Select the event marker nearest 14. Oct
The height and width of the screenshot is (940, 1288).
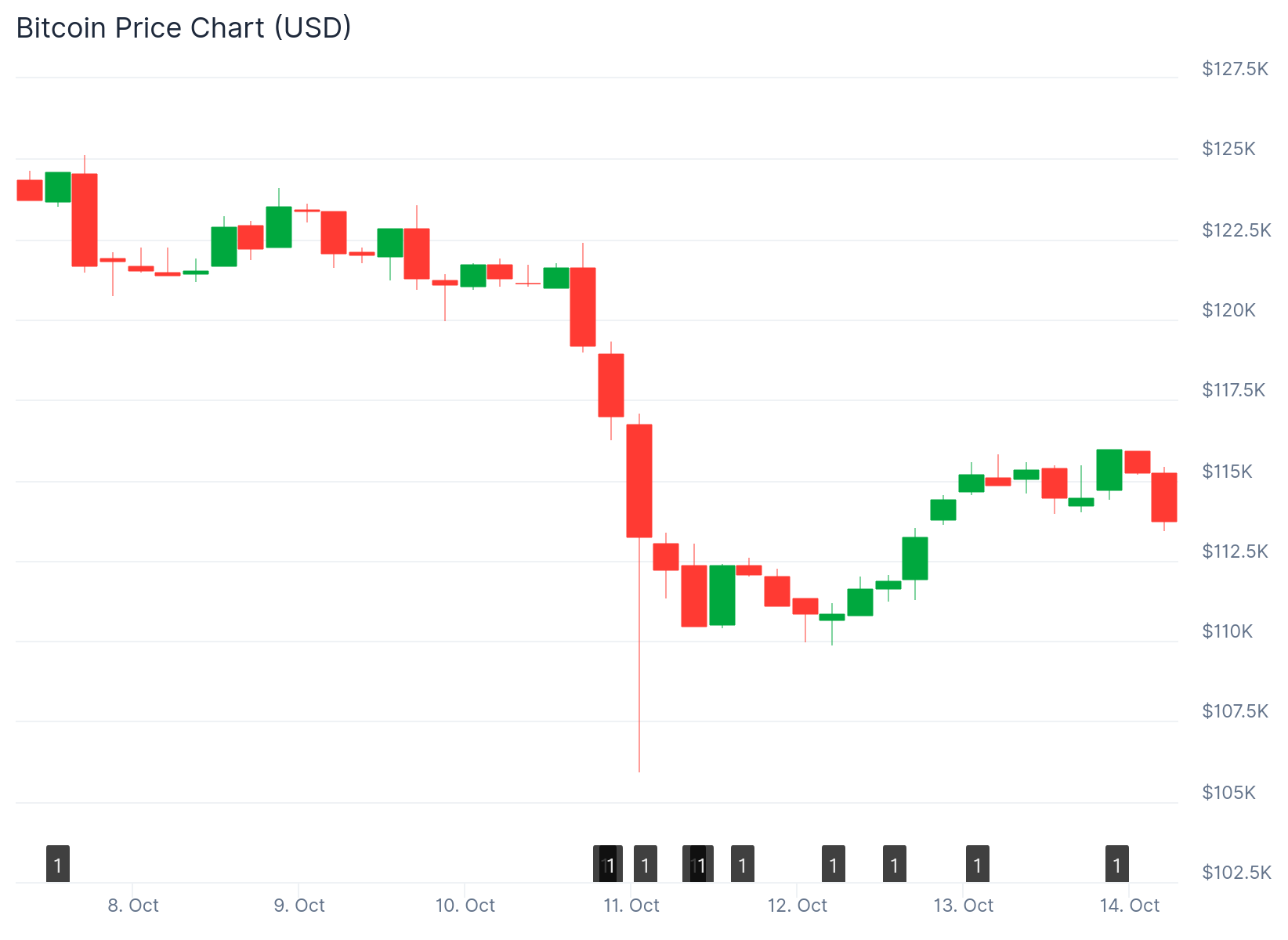(1116, 864)
